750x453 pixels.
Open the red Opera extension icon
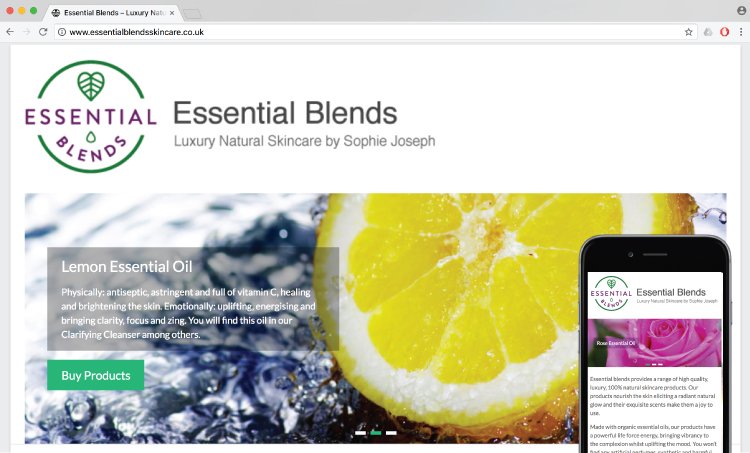click(725, 32)
